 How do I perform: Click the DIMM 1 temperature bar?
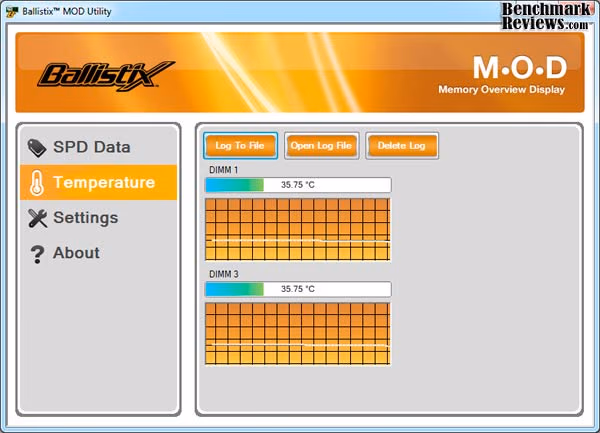point(298,185)
